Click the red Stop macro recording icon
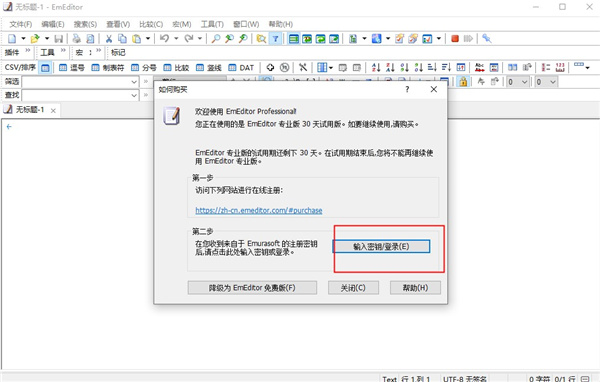Viewport: 600px width, 382px height. point(455,38)
